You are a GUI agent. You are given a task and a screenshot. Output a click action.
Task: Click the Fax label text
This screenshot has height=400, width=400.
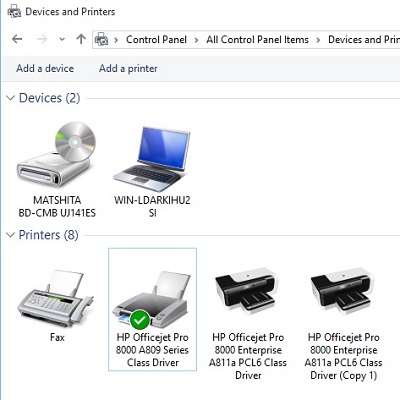coord(57,337)
